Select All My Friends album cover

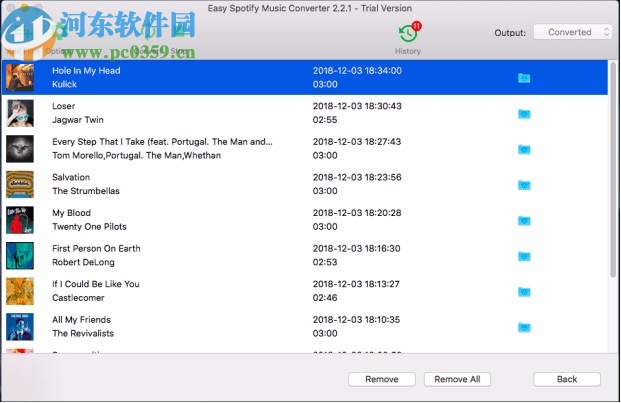pos(20,327)
